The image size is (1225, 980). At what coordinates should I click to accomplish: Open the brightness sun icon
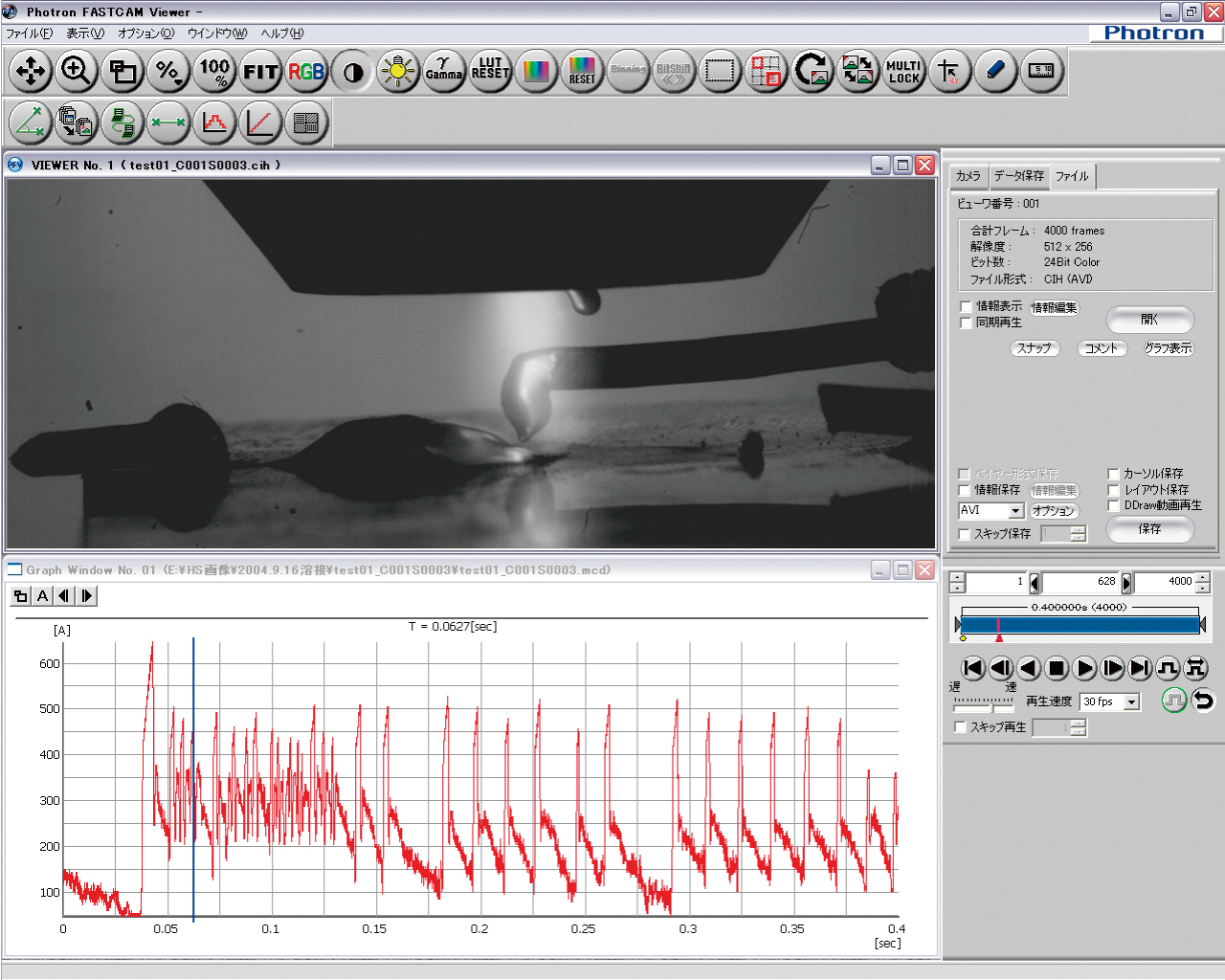[x=398, y=72]
